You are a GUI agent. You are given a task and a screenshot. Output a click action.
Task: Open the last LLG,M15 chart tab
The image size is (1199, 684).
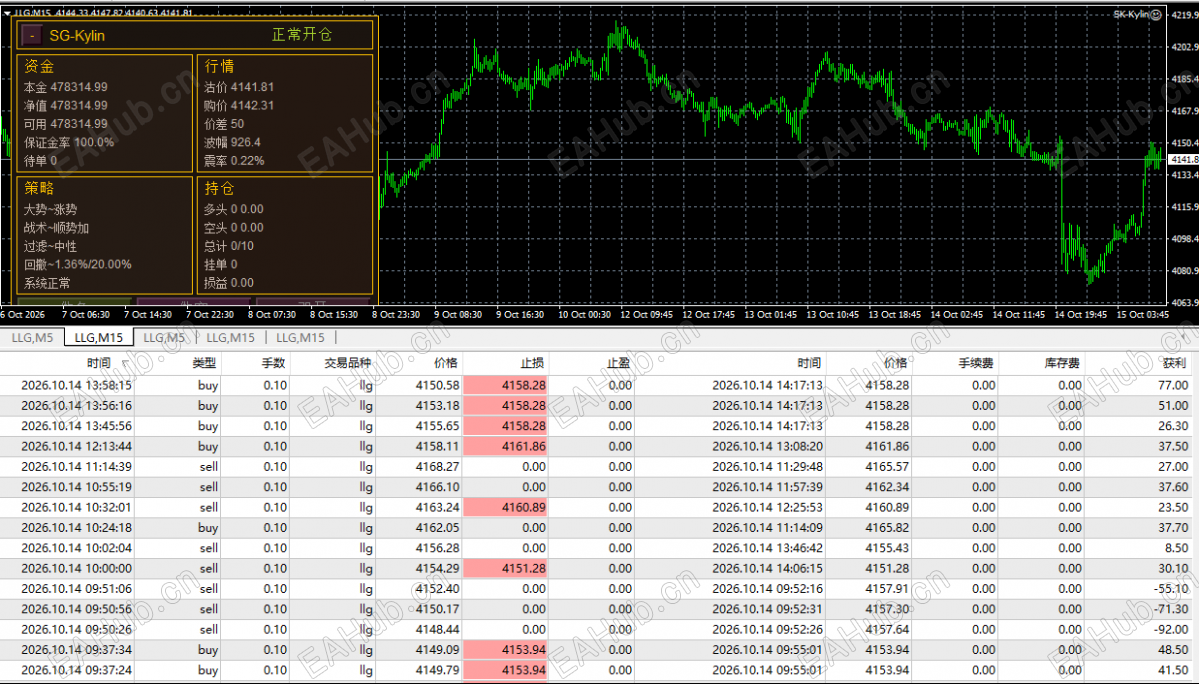pos(300,337)
